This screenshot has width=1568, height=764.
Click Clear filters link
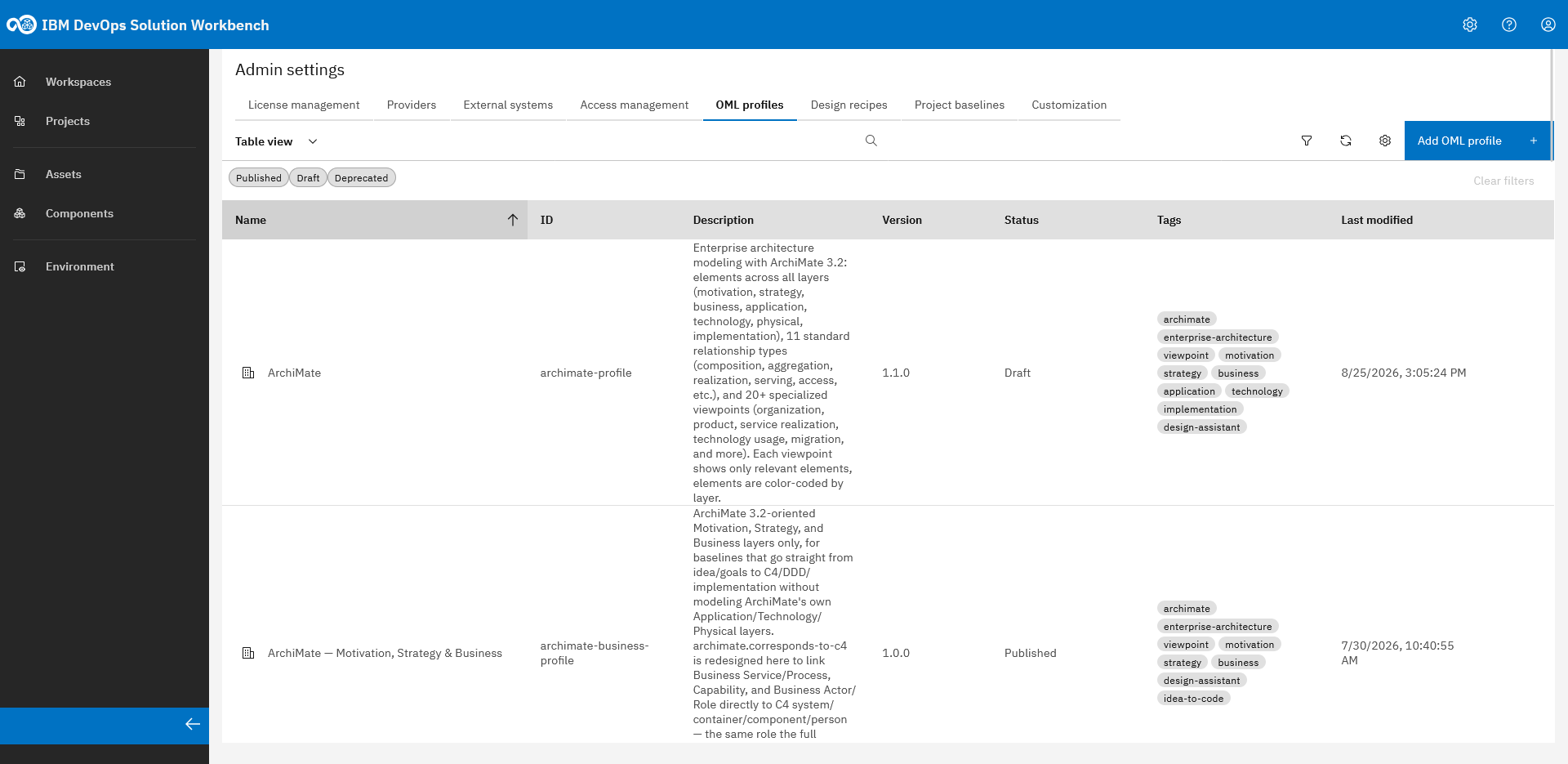click(x=1503, y=181)
